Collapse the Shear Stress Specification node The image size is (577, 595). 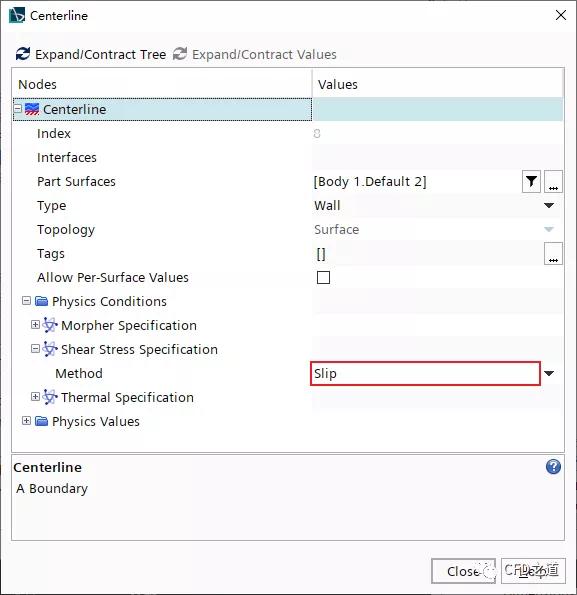tap(35, 349)
